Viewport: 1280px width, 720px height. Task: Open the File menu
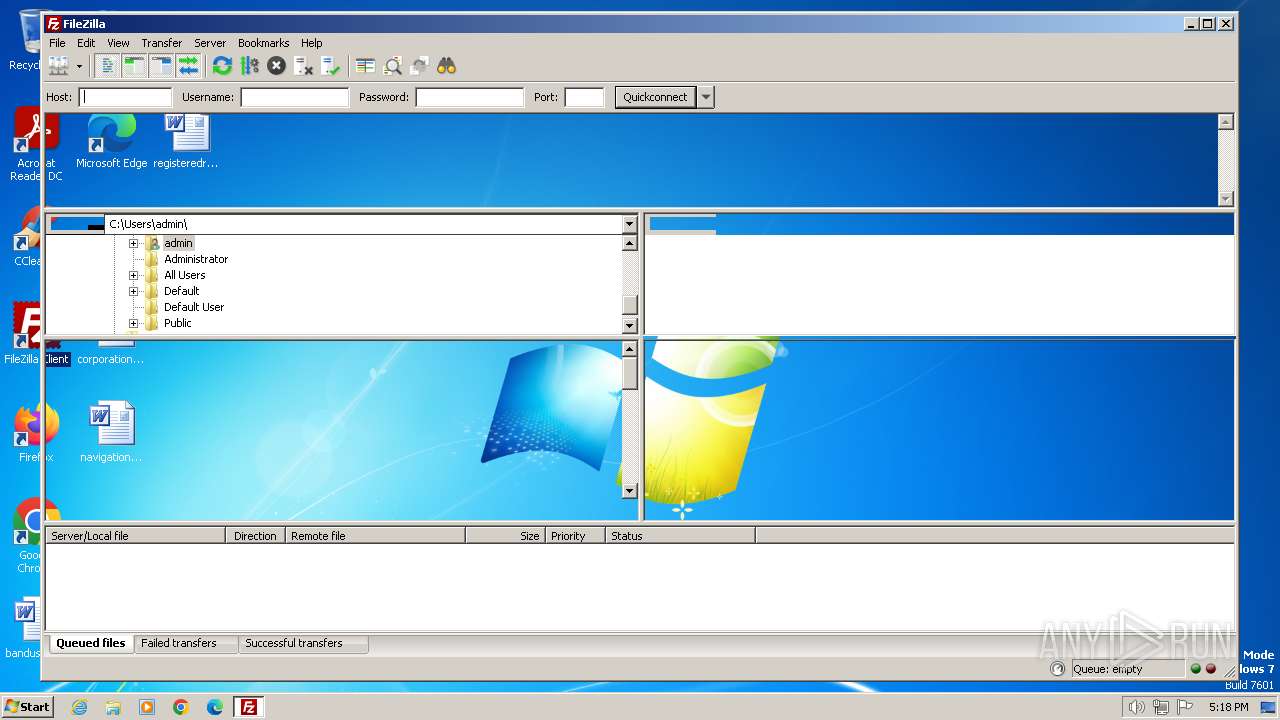57,43
